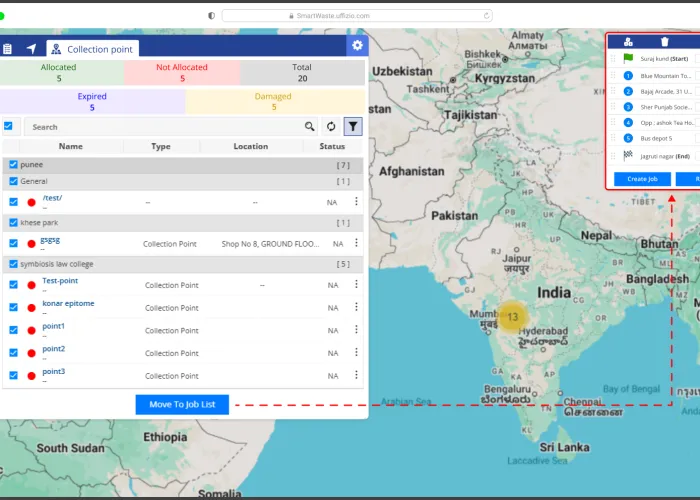The height and width of the screenshot is (500, 700).
Task: Click the filter funnel icon
Action: 353,127
